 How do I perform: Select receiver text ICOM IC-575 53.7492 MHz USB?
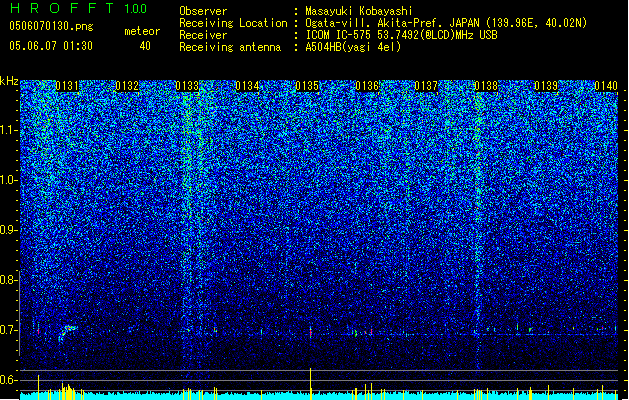pyautogui.click(x=402, y=35)
